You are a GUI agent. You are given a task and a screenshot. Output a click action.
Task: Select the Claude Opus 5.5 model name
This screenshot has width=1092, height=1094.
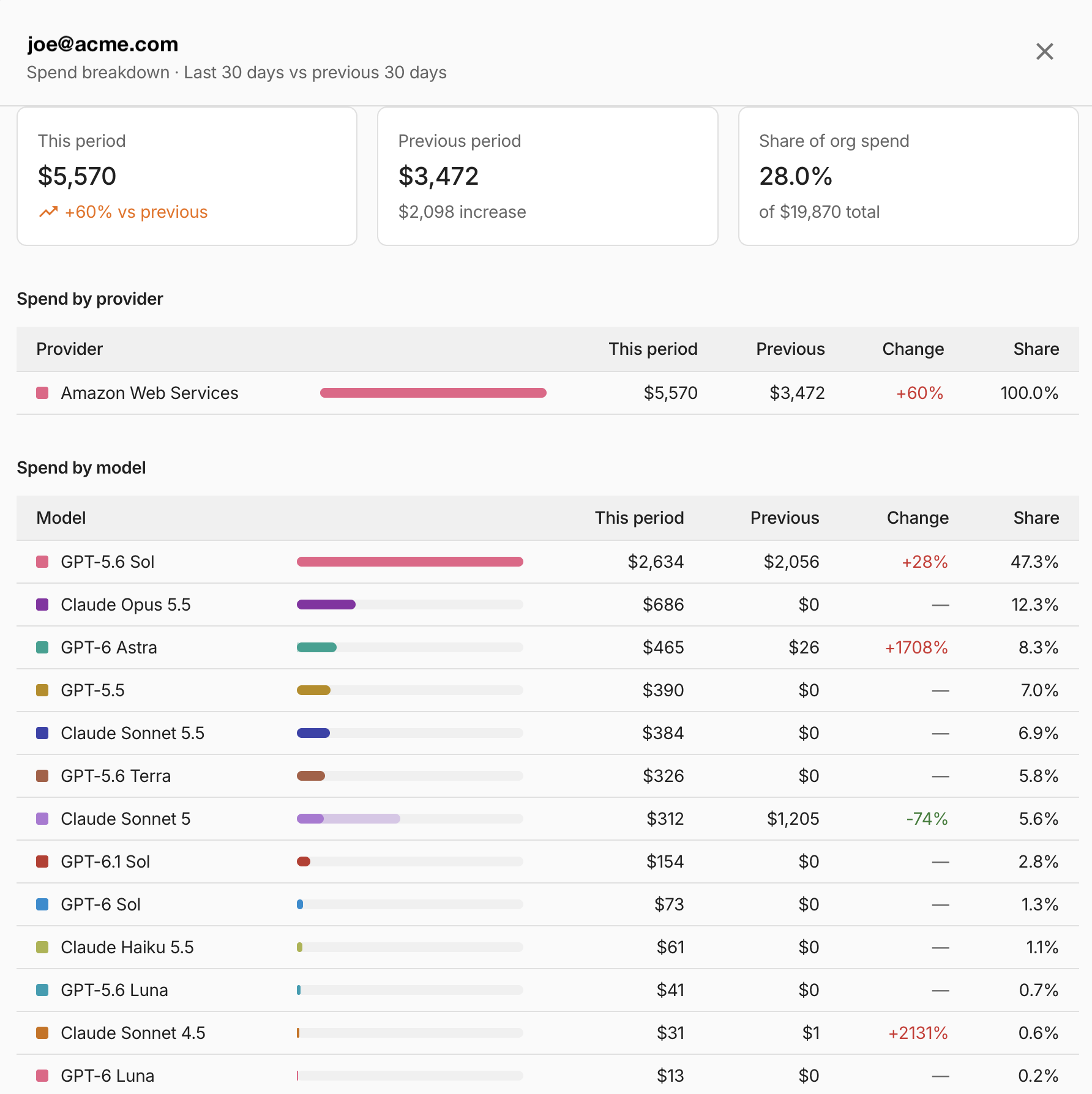pyautogui.click(x=125, y=605)
